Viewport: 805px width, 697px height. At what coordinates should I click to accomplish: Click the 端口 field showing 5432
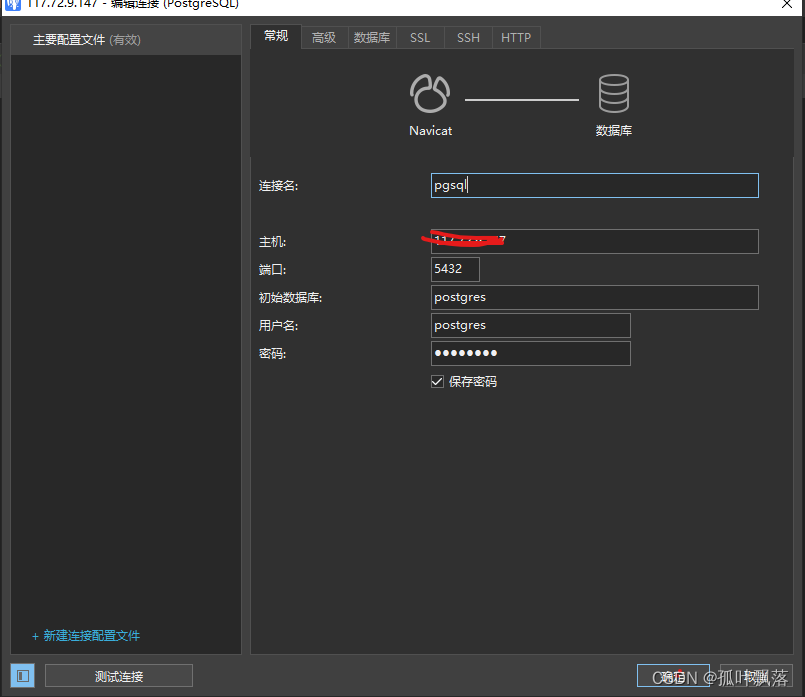(455, 269)
